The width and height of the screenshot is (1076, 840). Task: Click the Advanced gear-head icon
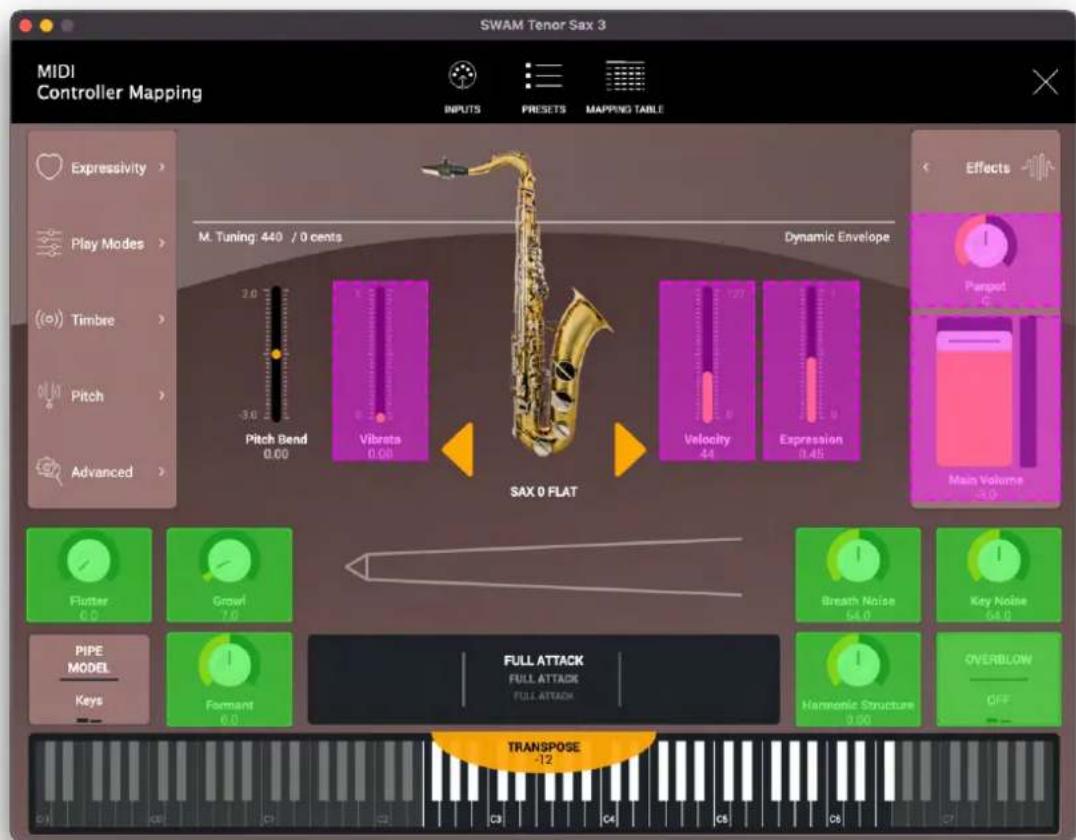tap(49, 470)
